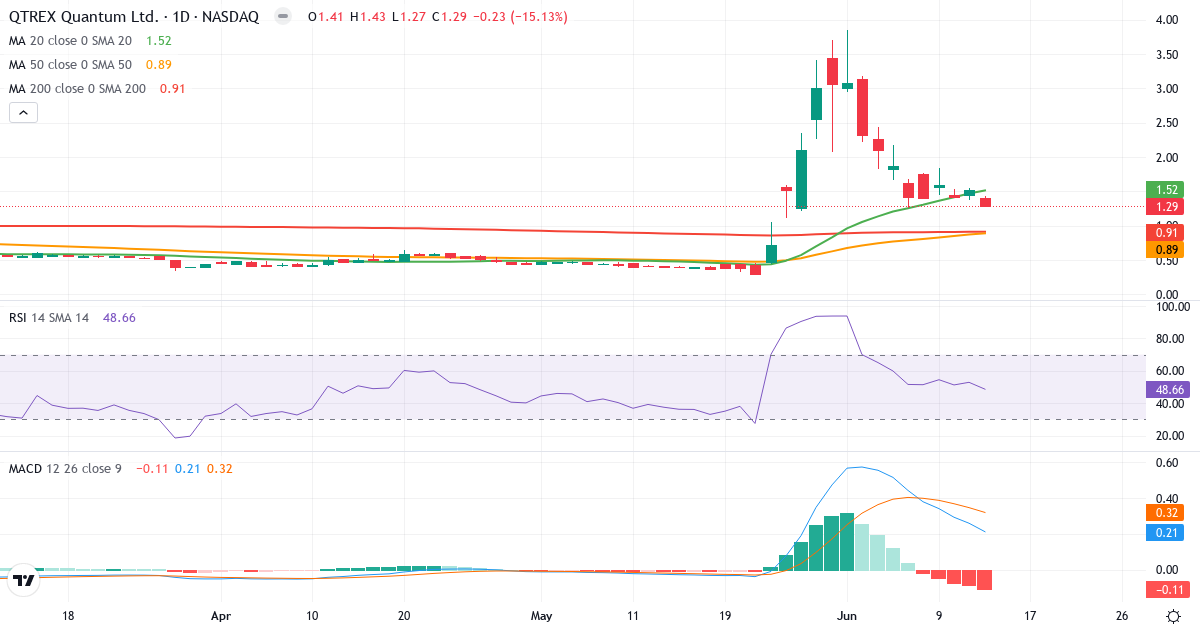
Task: Click the green 1.52 price label
Action: point(1164,189)
